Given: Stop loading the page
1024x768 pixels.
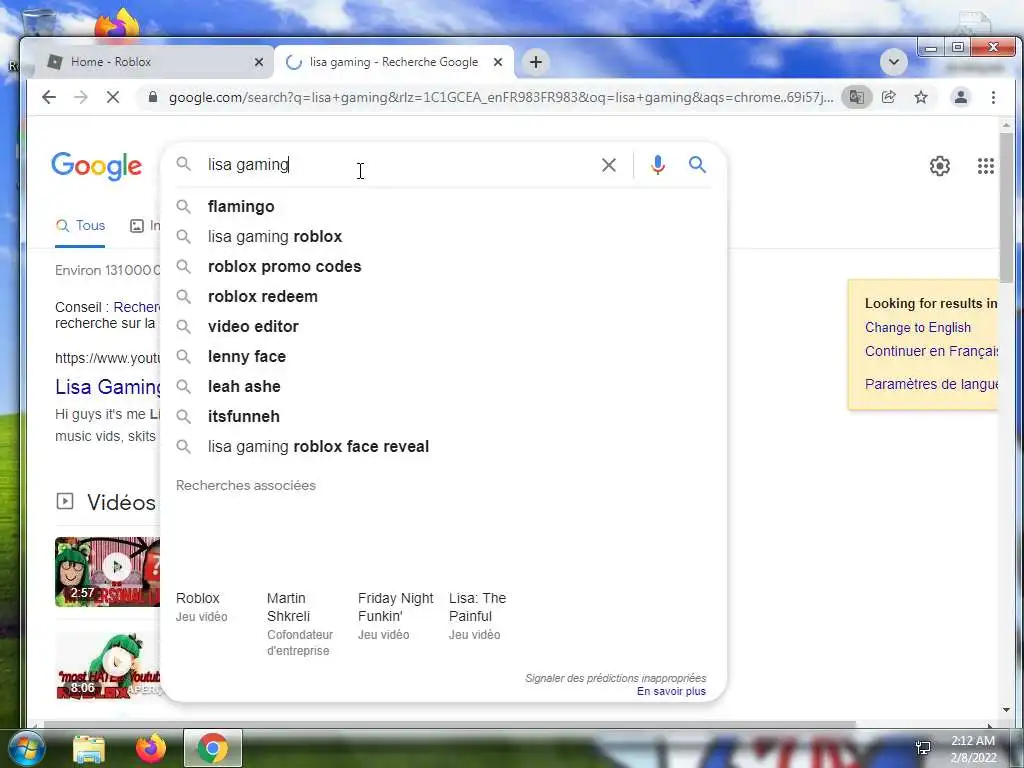Looking at the screenshot, I should pos(113,97).
